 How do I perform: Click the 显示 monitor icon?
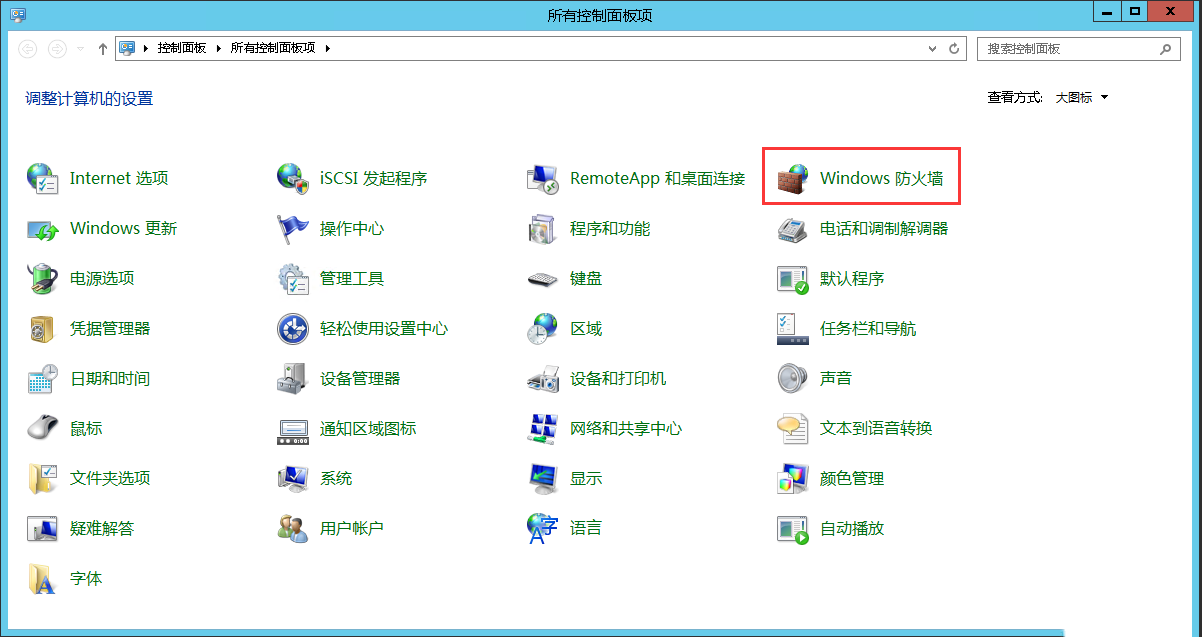pos(542,478)
